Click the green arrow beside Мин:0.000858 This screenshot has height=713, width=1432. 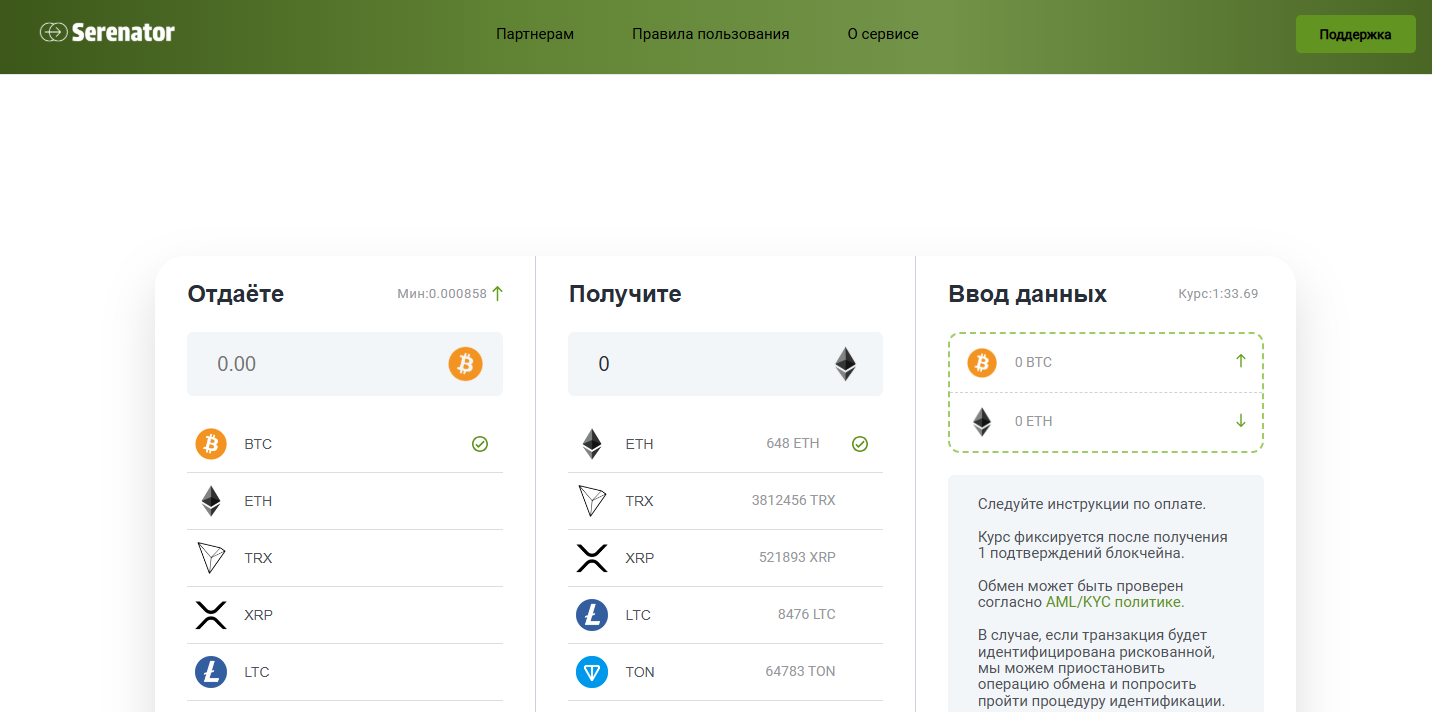click(497, 293)
